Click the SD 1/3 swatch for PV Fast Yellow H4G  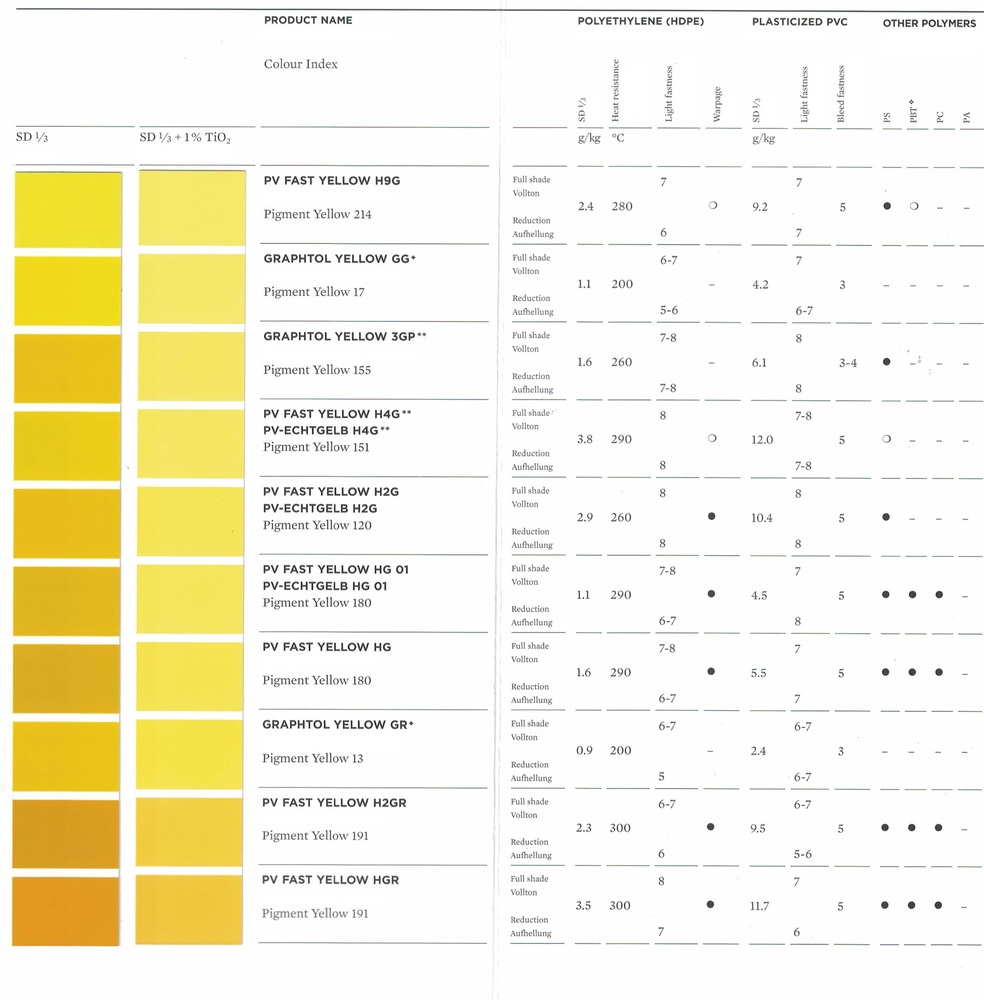[67, 446]
